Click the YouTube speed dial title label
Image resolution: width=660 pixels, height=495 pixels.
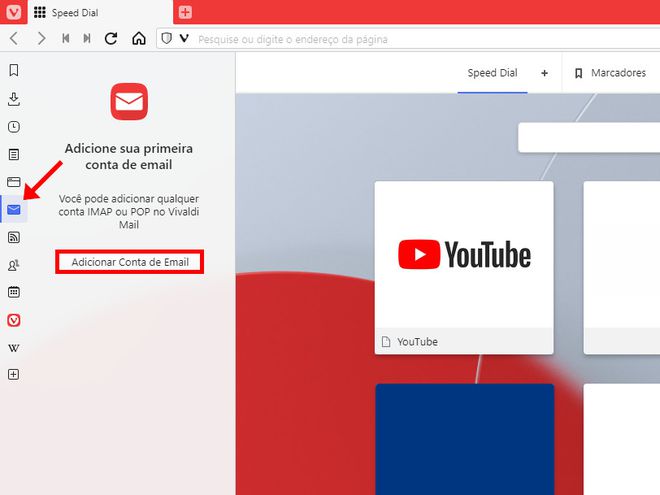click(417, 342)
